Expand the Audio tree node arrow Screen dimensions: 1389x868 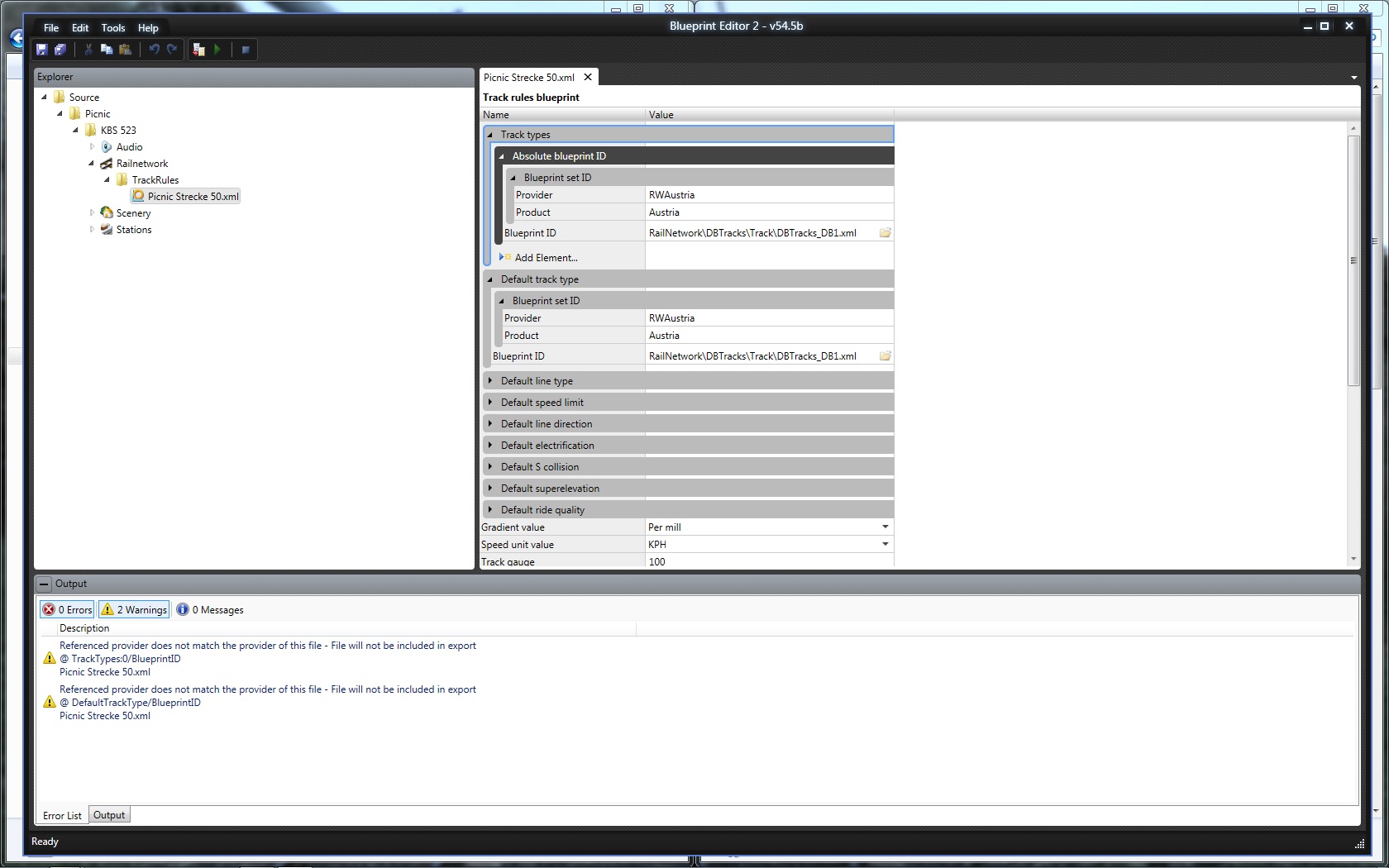point(92,146)
